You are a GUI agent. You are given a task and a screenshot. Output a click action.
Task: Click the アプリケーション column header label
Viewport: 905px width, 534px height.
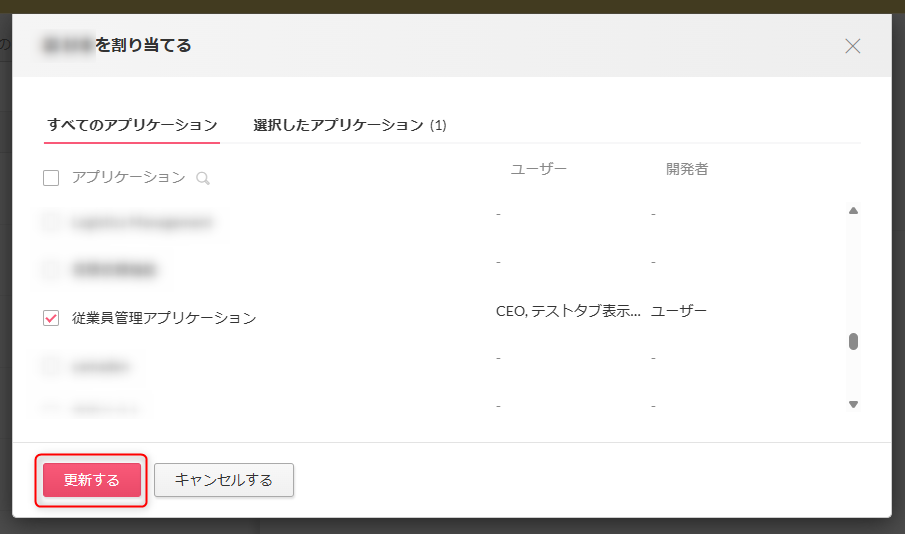(x=128, y=177)
